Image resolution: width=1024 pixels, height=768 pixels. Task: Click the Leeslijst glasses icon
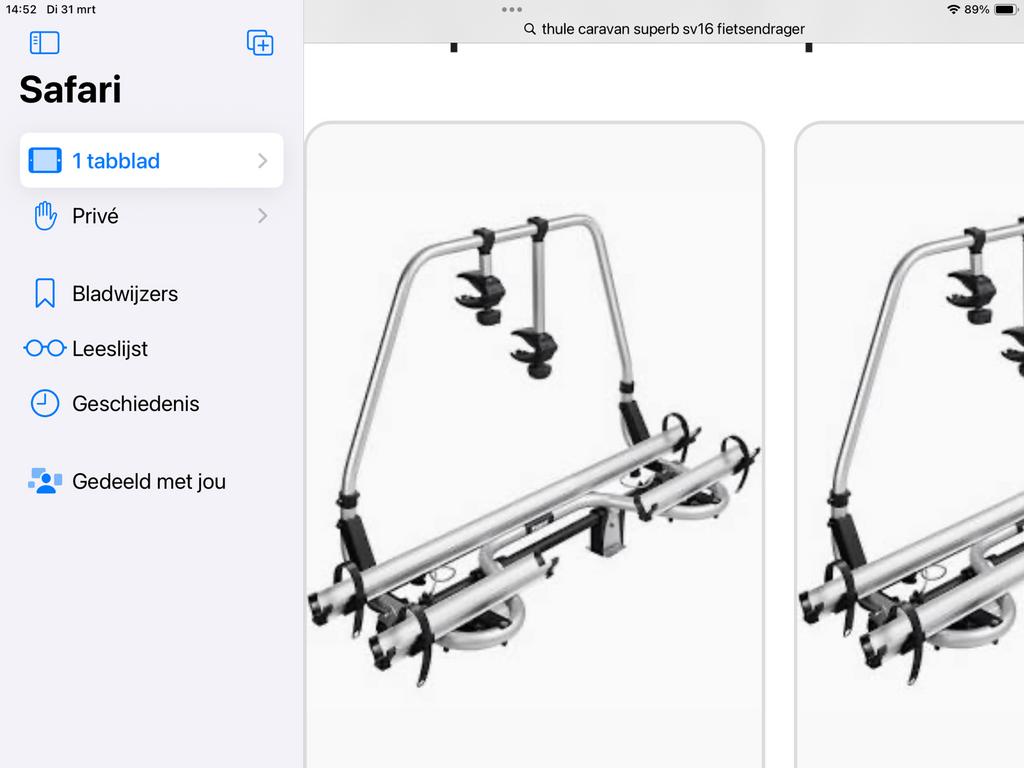[x=45, y=348]
